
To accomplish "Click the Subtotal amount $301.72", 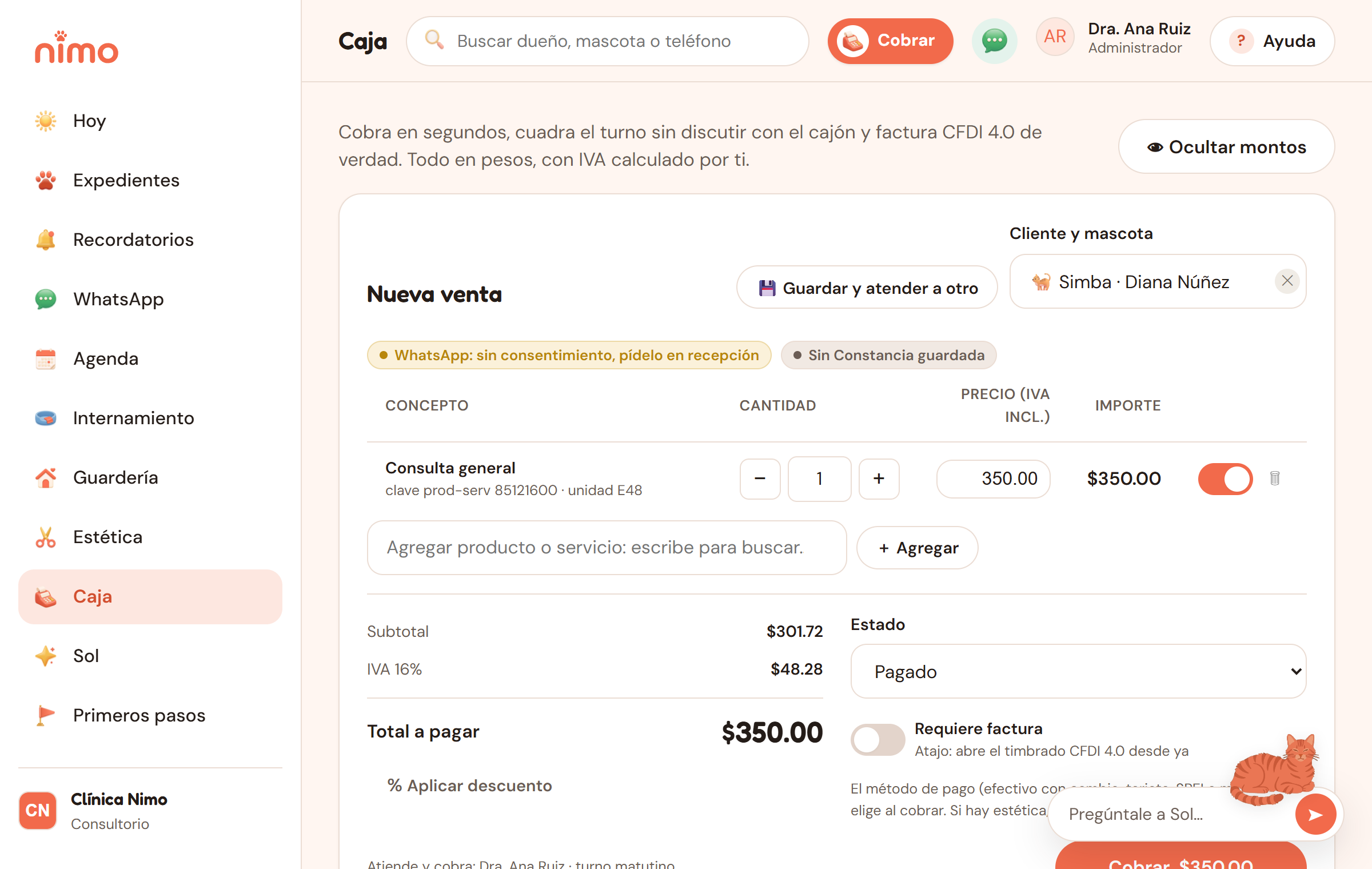I will [795, 632].
